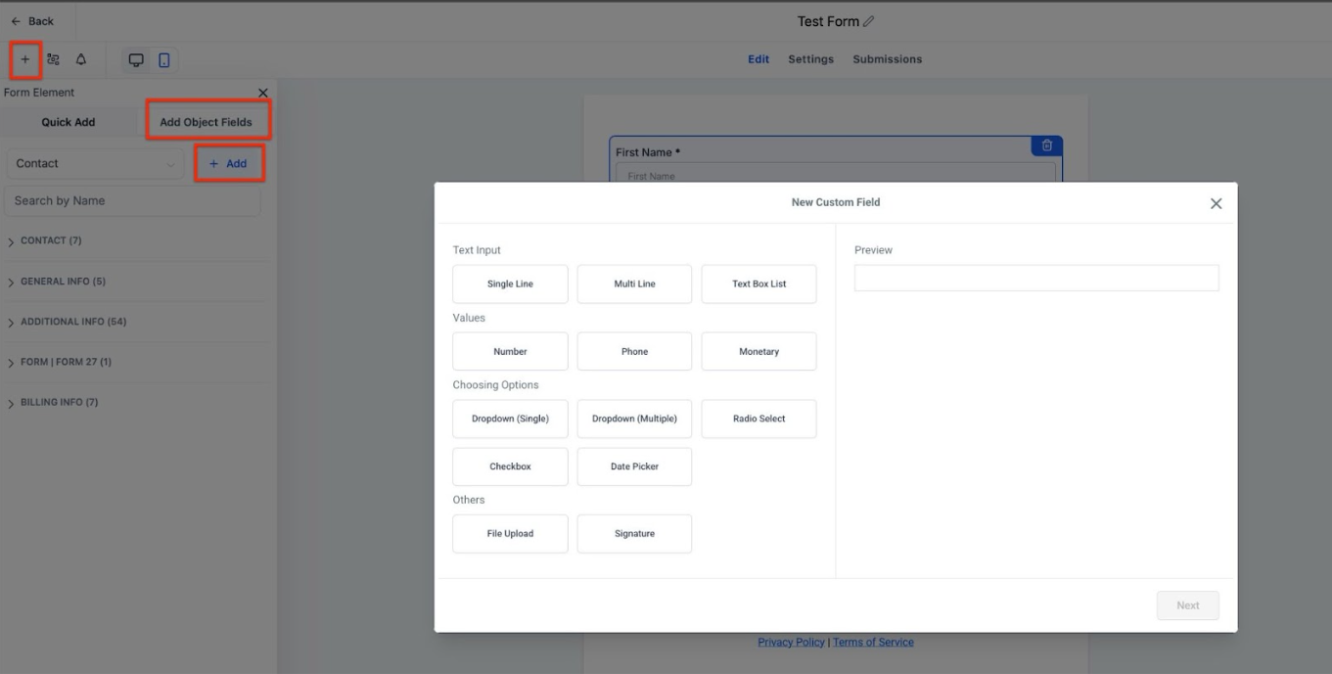Close the Form Element panel
Screen dimensions: 1332x674
tap(263, 93)
